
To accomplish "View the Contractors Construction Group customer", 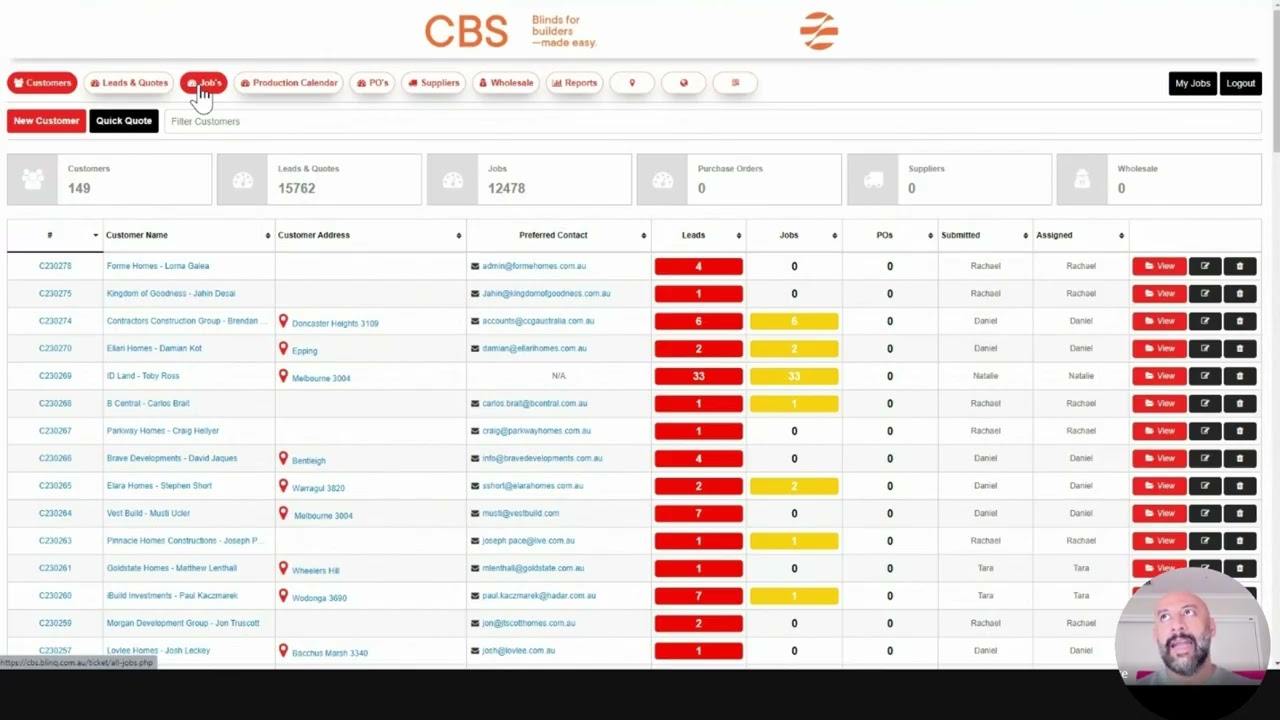I will [1159, 321].
